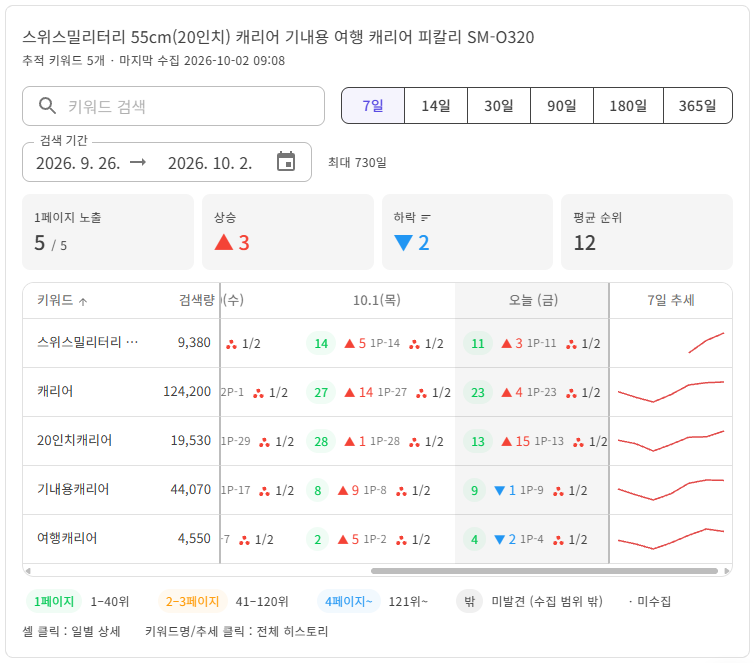Screen dimensions: 754x663
Task: Click today's rank badge 9 for 기내용캐리어
Action: tap(474, 490)
